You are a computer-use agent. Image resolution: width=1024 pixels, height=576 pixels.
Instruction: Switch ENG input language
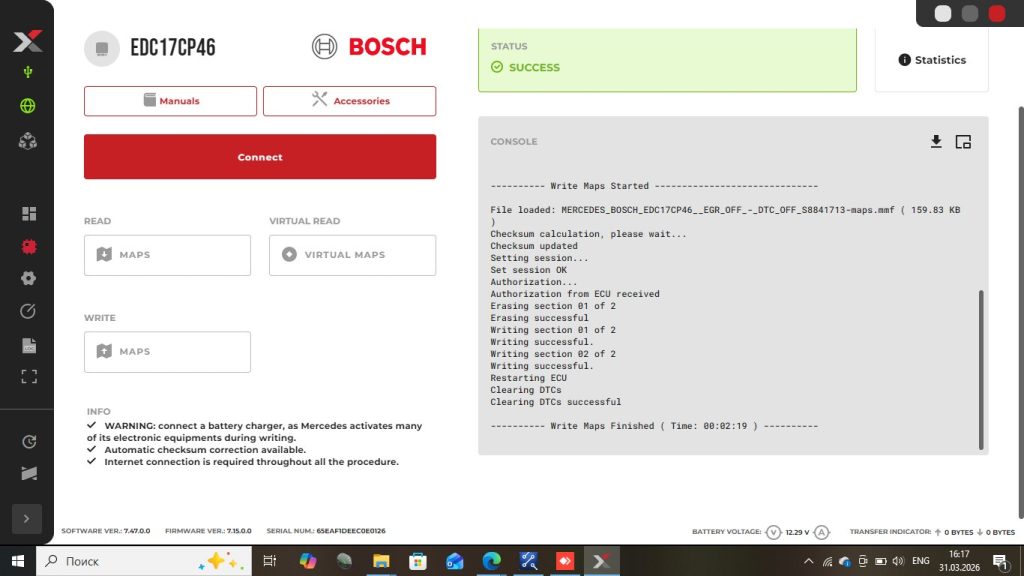[921, 561]
